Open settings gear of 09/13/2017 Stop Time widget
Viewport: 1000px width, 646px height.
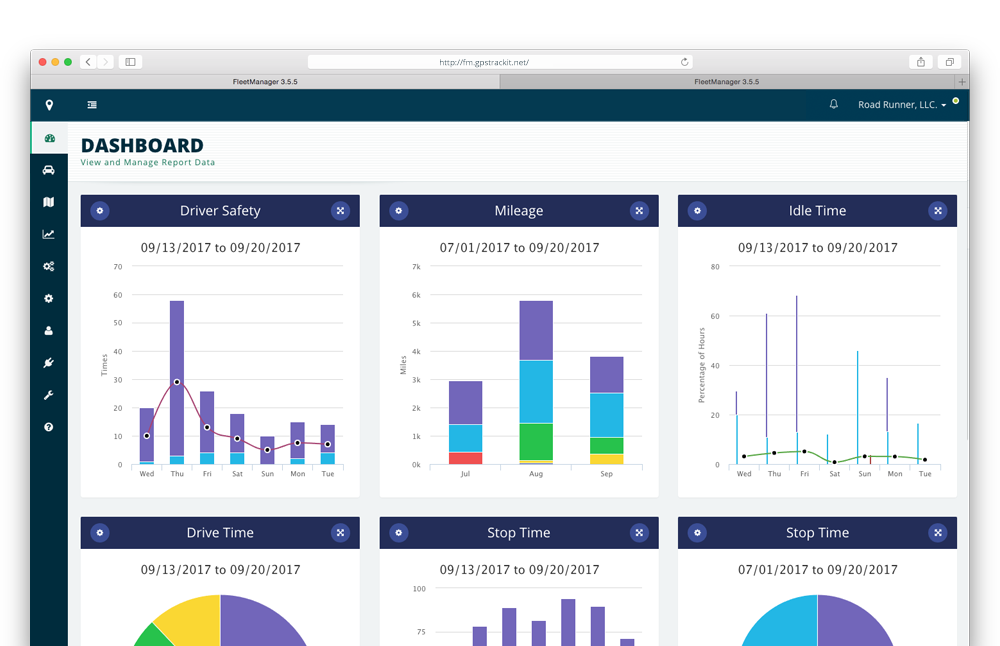tap(399, 532)
